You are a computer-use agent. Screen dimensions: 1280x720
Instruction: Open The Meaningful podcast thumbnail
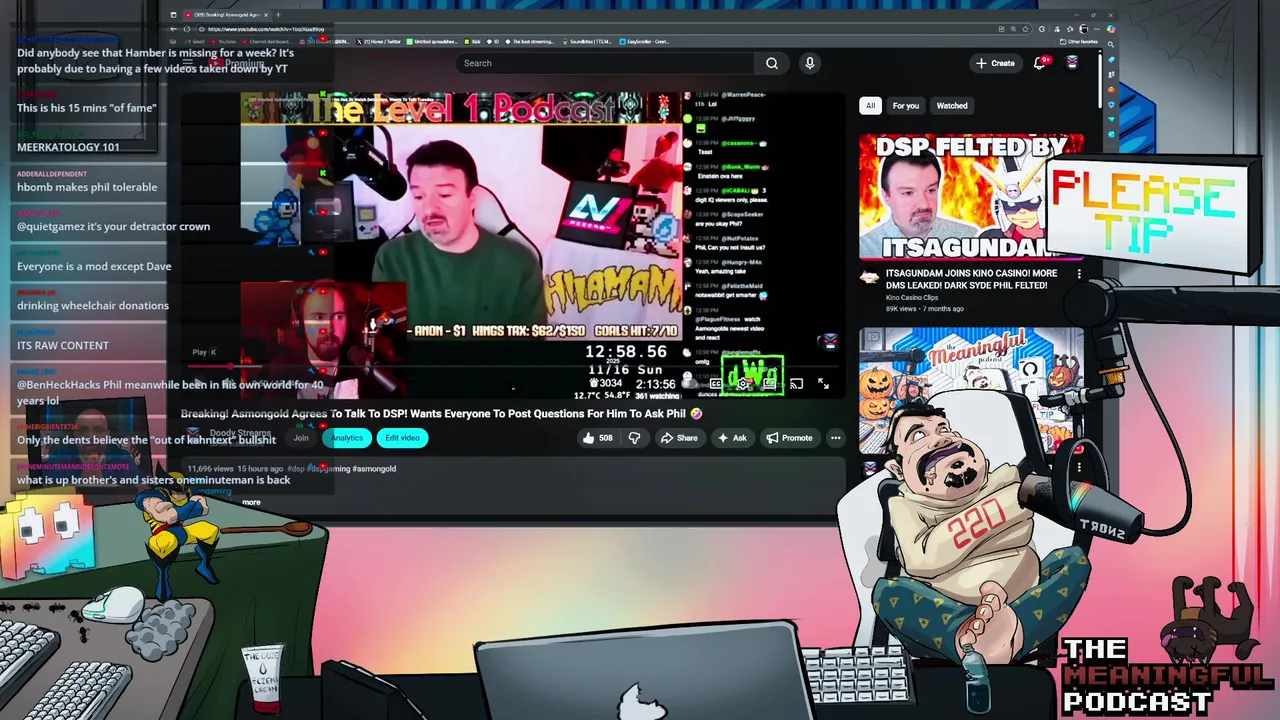971,391
